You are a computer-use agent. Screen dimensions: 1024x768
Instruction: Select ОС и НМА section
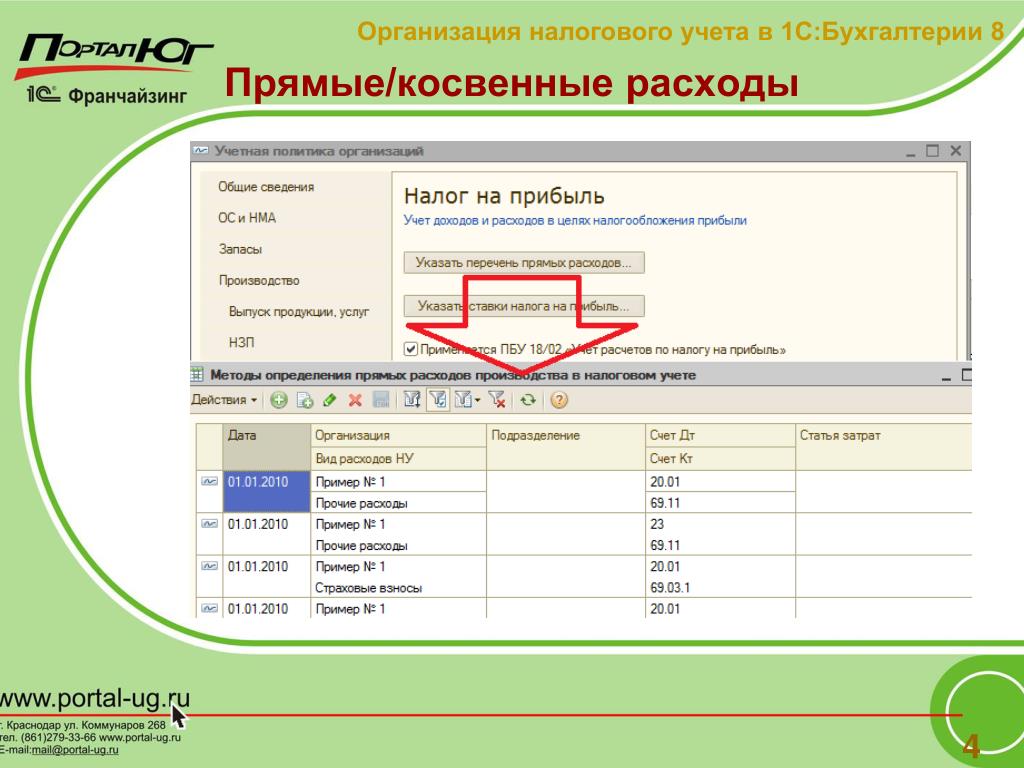click(247, 217)
